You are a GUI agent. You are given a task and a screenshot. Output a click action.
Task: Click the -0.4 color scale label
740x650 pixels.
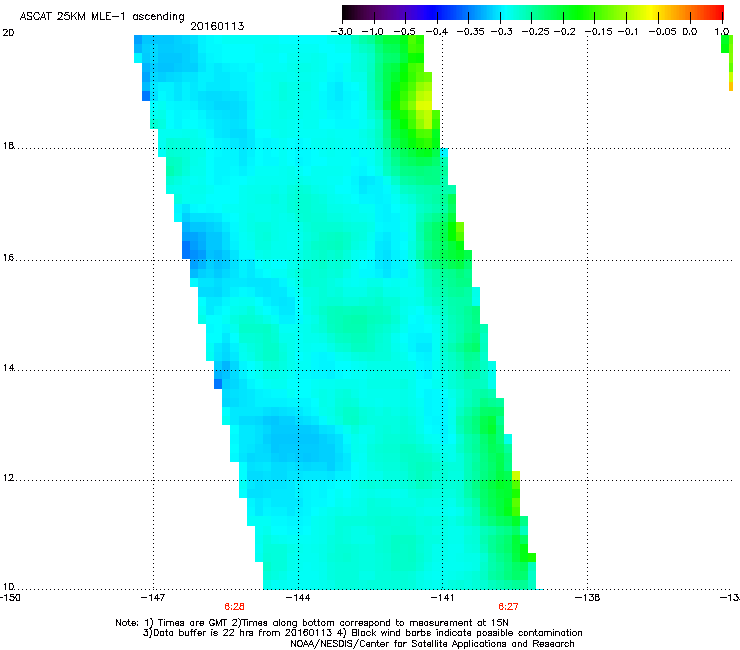pos(437,32)
